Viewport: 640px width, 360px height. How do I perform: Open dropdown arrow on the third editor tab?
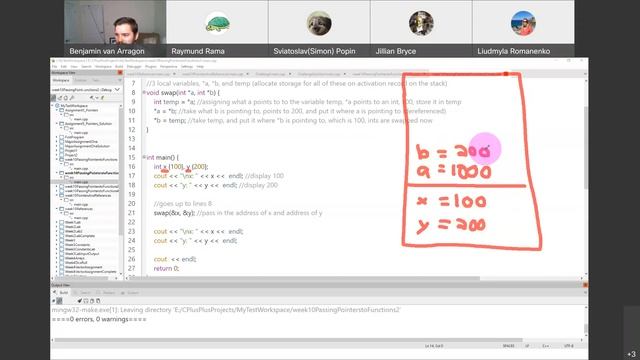pos(290,74)
